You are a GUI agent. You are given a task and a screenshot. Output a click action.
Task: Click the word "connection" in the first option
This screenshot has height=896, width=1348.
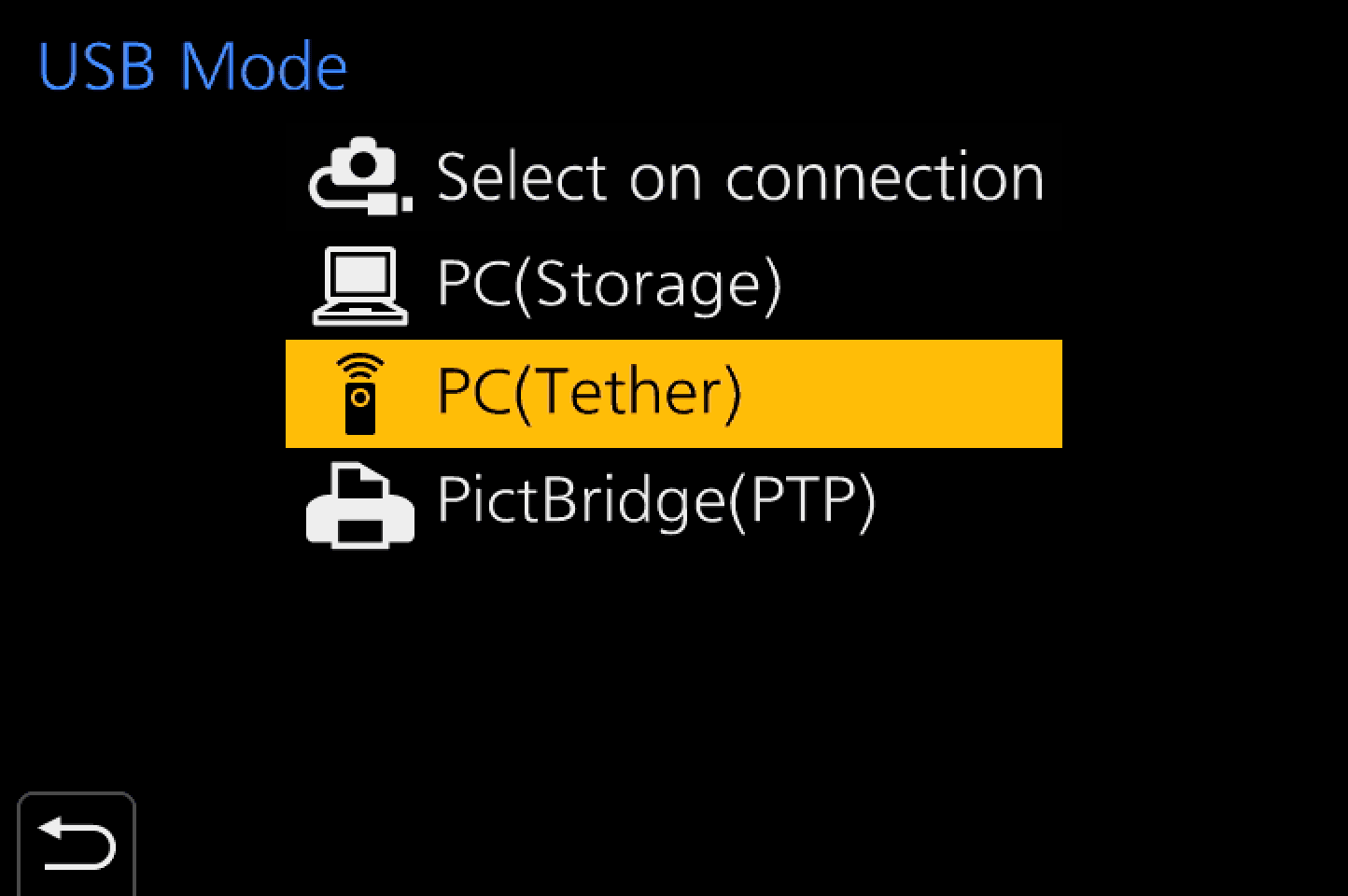pos(885,177)
